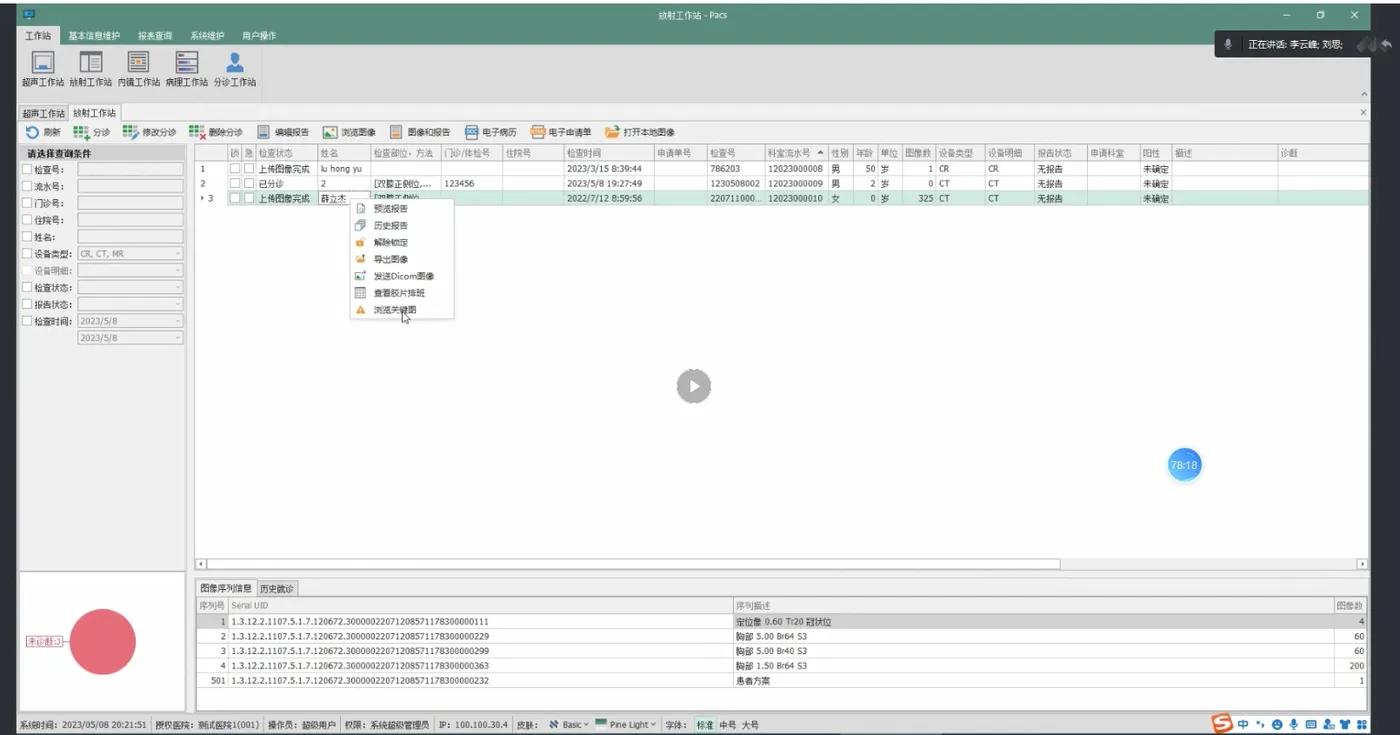Screen dimensions: 1400x735
Task: Select the lu hong yu patient row
Action: click(780, 169)
